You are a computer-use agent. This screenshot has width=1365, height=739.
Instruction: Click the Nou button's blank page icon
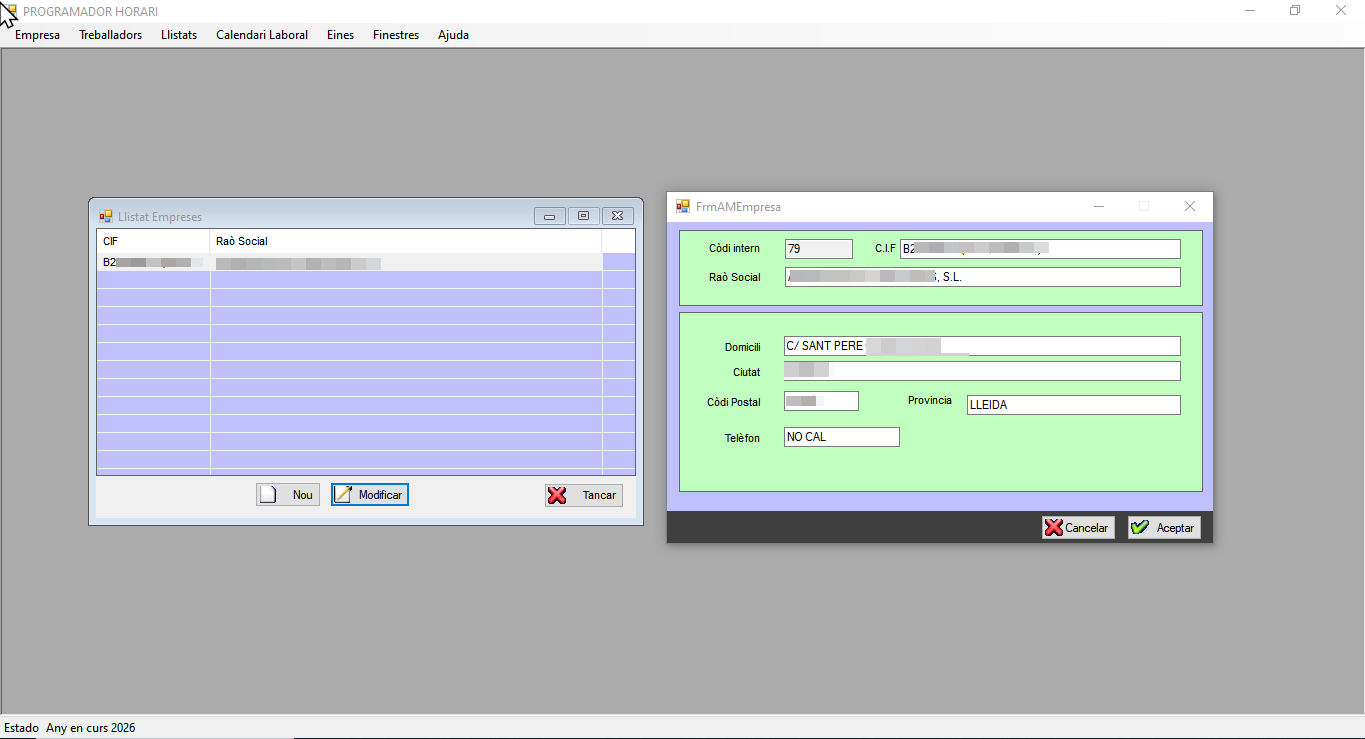coord(267,495)
